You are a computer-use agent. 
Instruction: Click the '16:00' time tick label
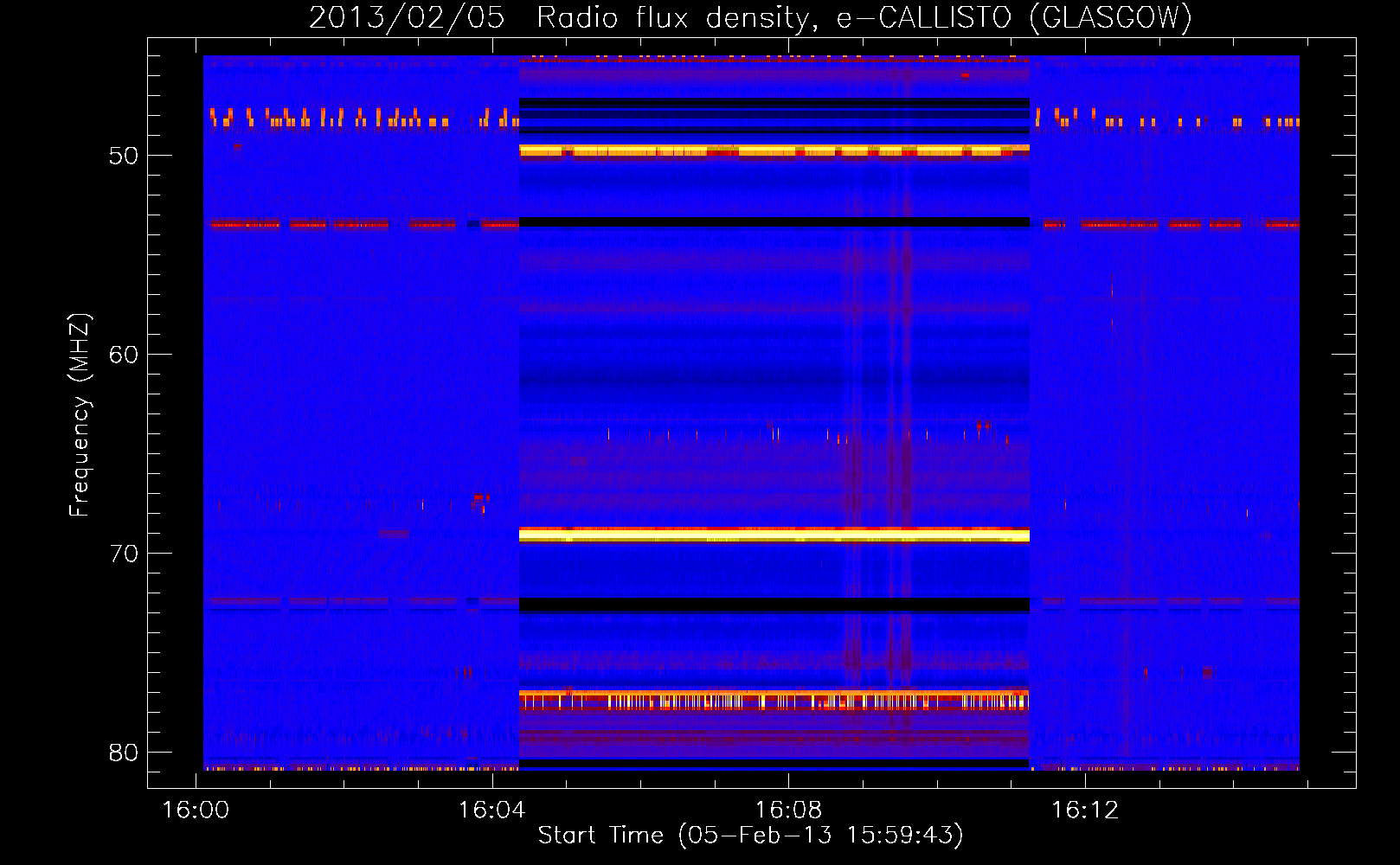196,811
